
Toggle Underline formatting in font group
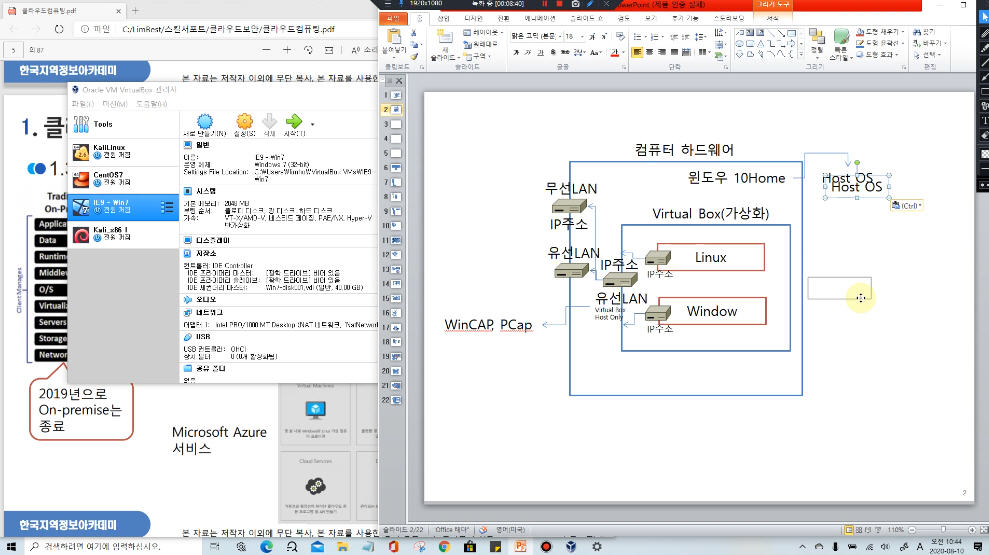(x=540, y=52)
